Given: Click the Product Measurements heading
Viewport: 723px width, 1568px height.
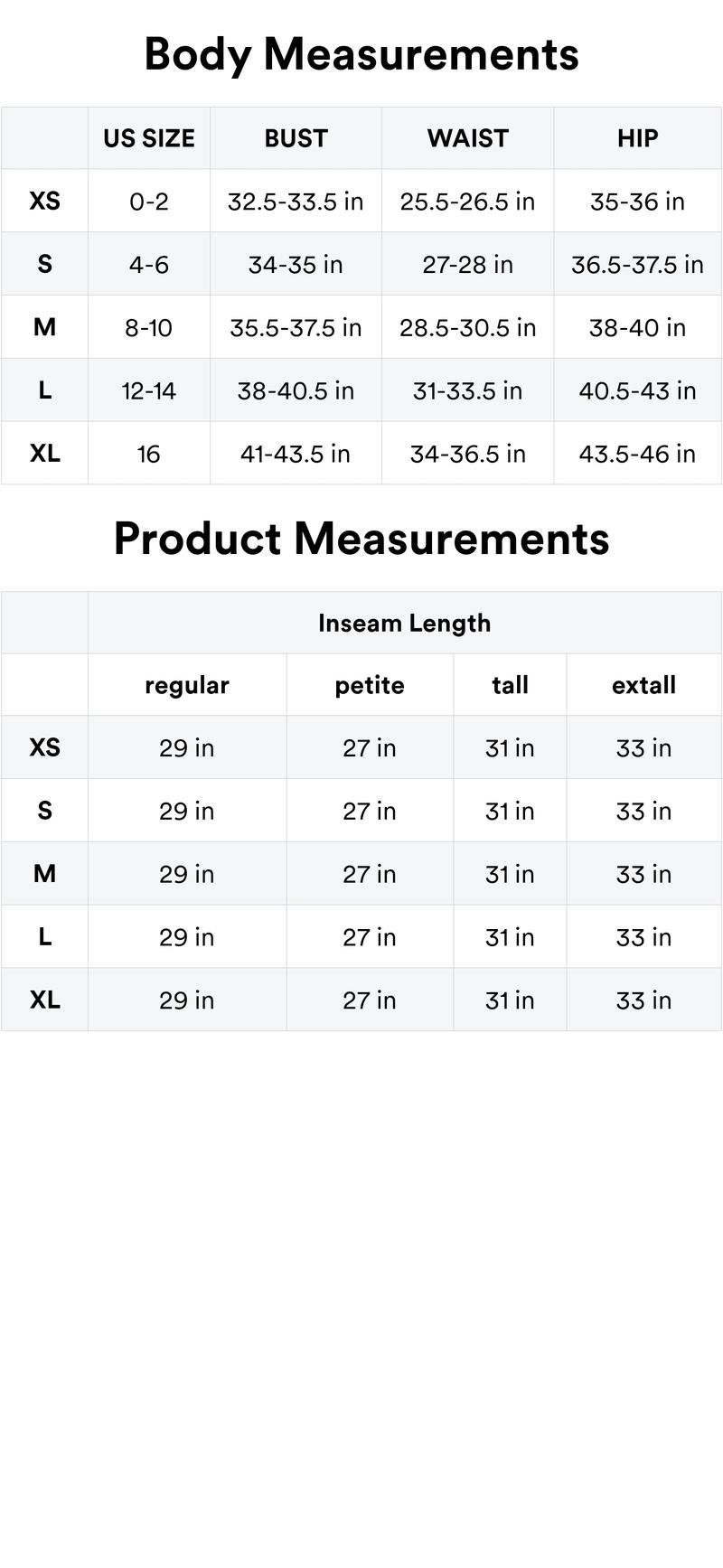Looking at the screenshot, I should click(x=361, y=539).
